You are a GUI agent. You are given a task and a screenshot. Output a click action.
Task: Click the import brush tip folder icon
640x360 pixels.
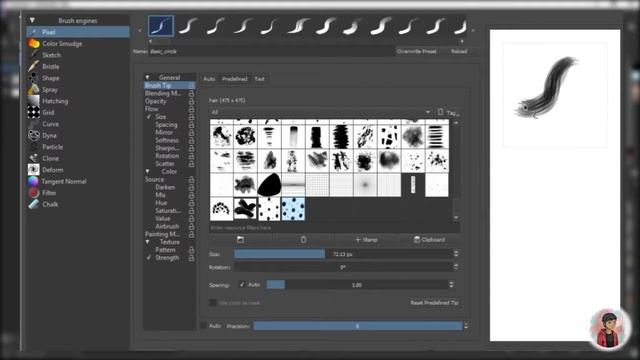240,240
